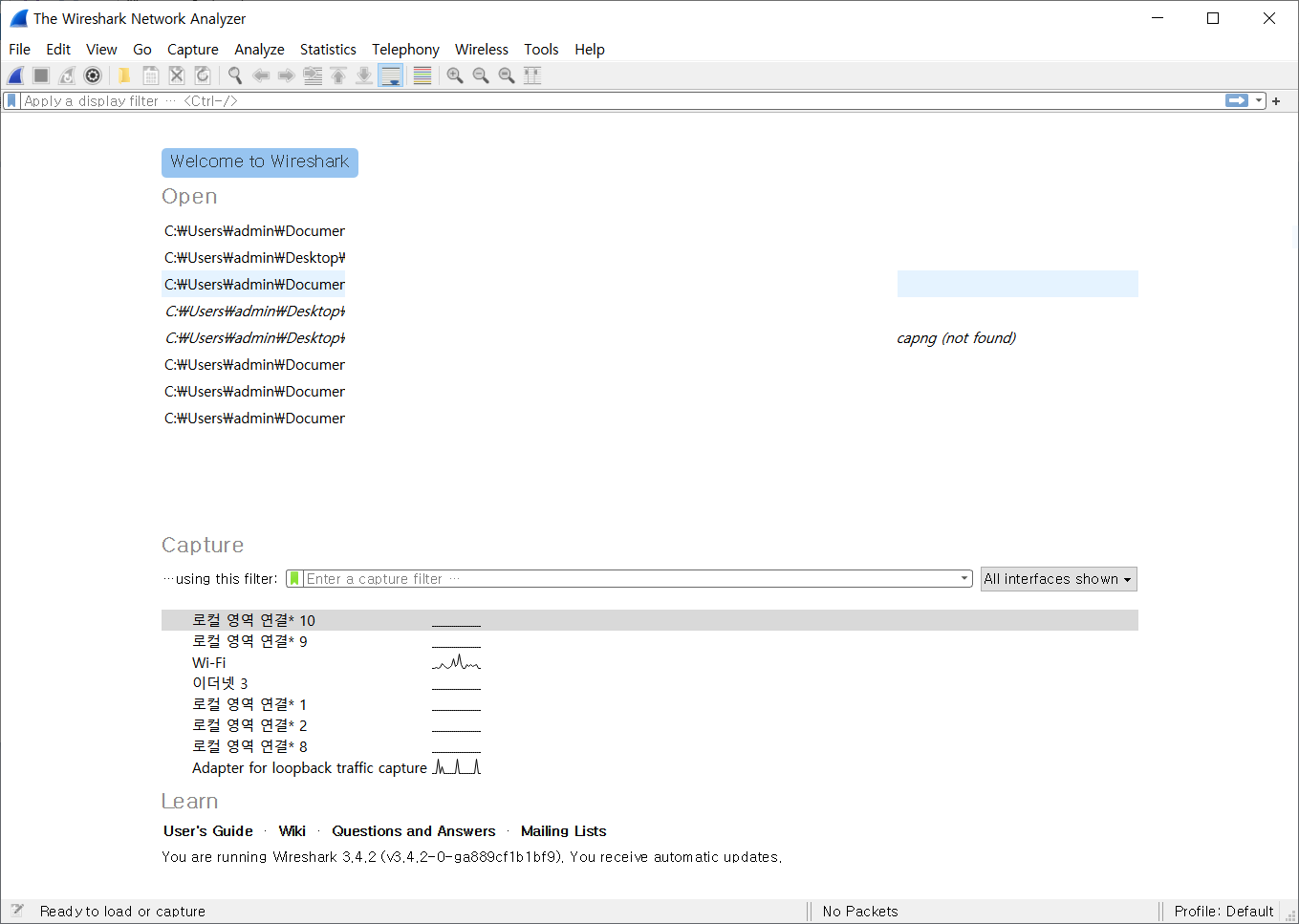This screenshot has height=924, width=1299.
Task: Open the Tools menu
Action: coord(541,50)
